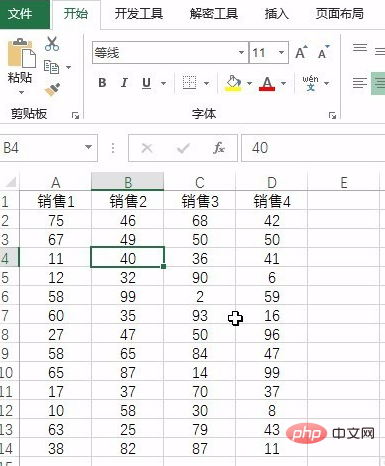Left-align text using ribbon icon
Screen dimensions: 385x466
(360, 83)
